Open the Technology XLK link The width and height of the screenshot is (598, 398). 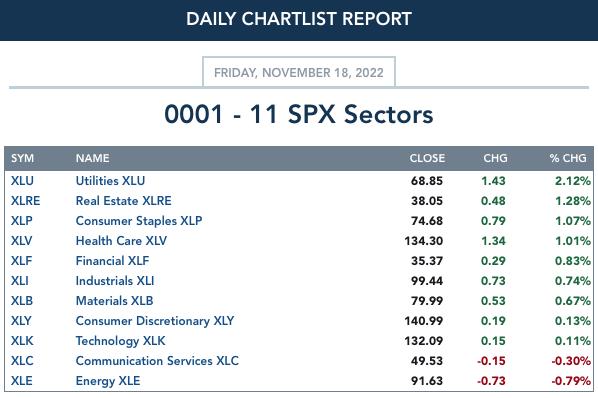(x=121, y=341)
